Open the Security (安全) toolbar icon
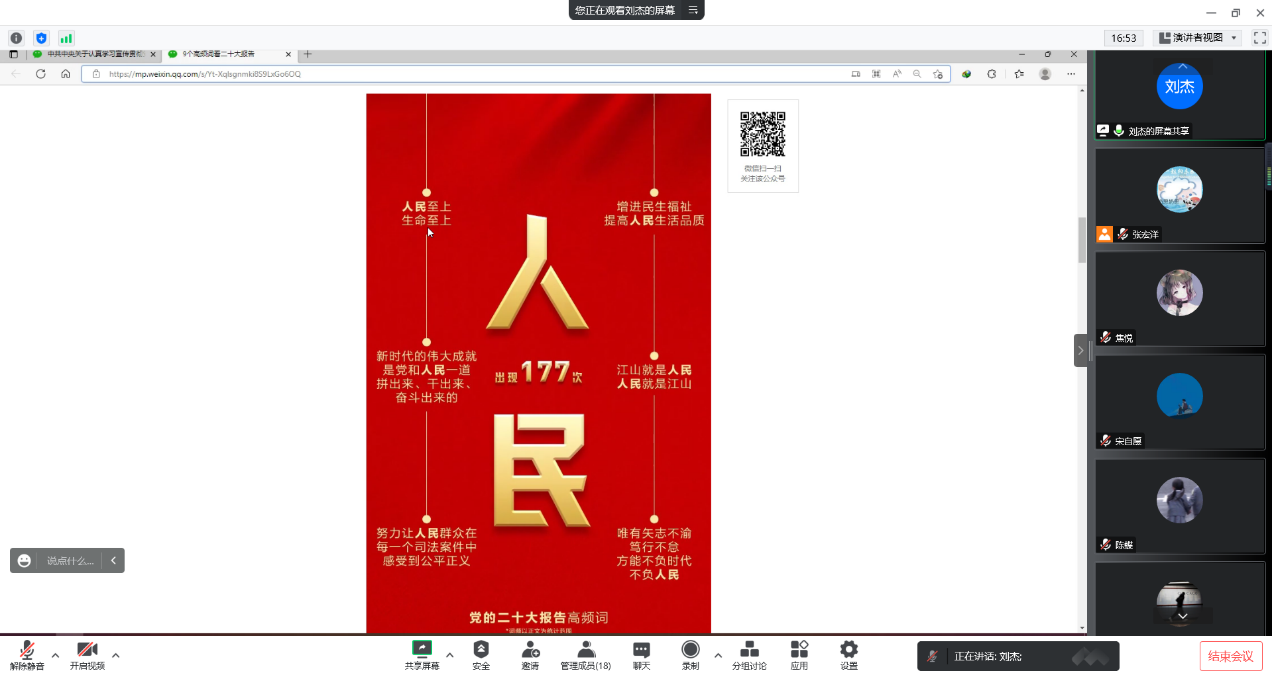The image size is (1272, 675). click(481, 655)
